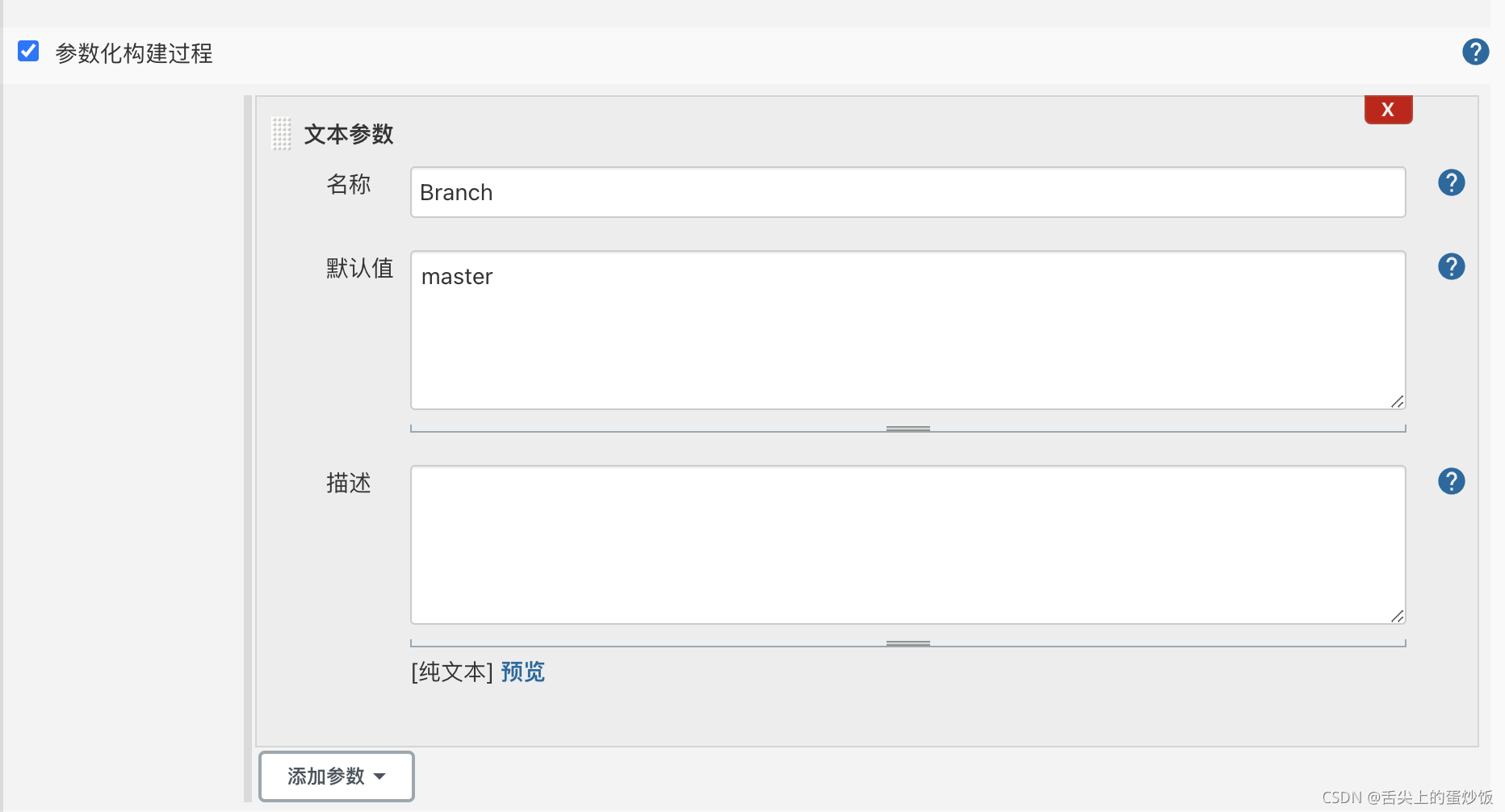Click the empty 描述 textarea

908,545
